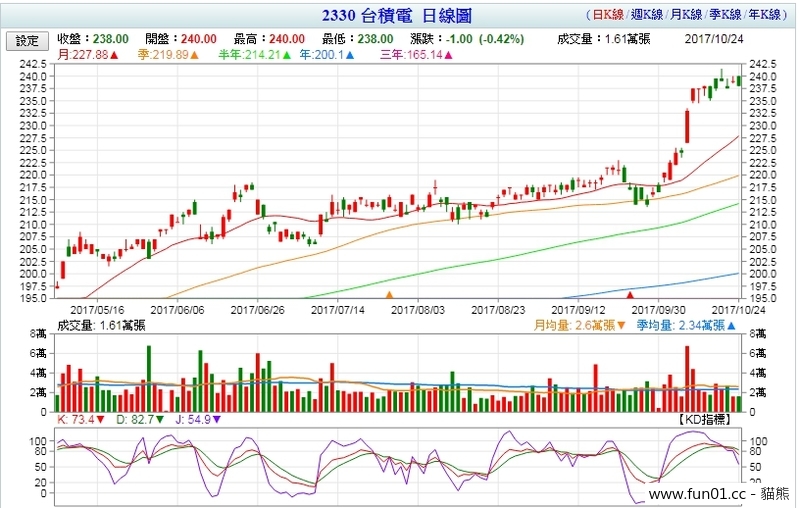Click the three-year average 三年:165.14 label

coord(416,55)
